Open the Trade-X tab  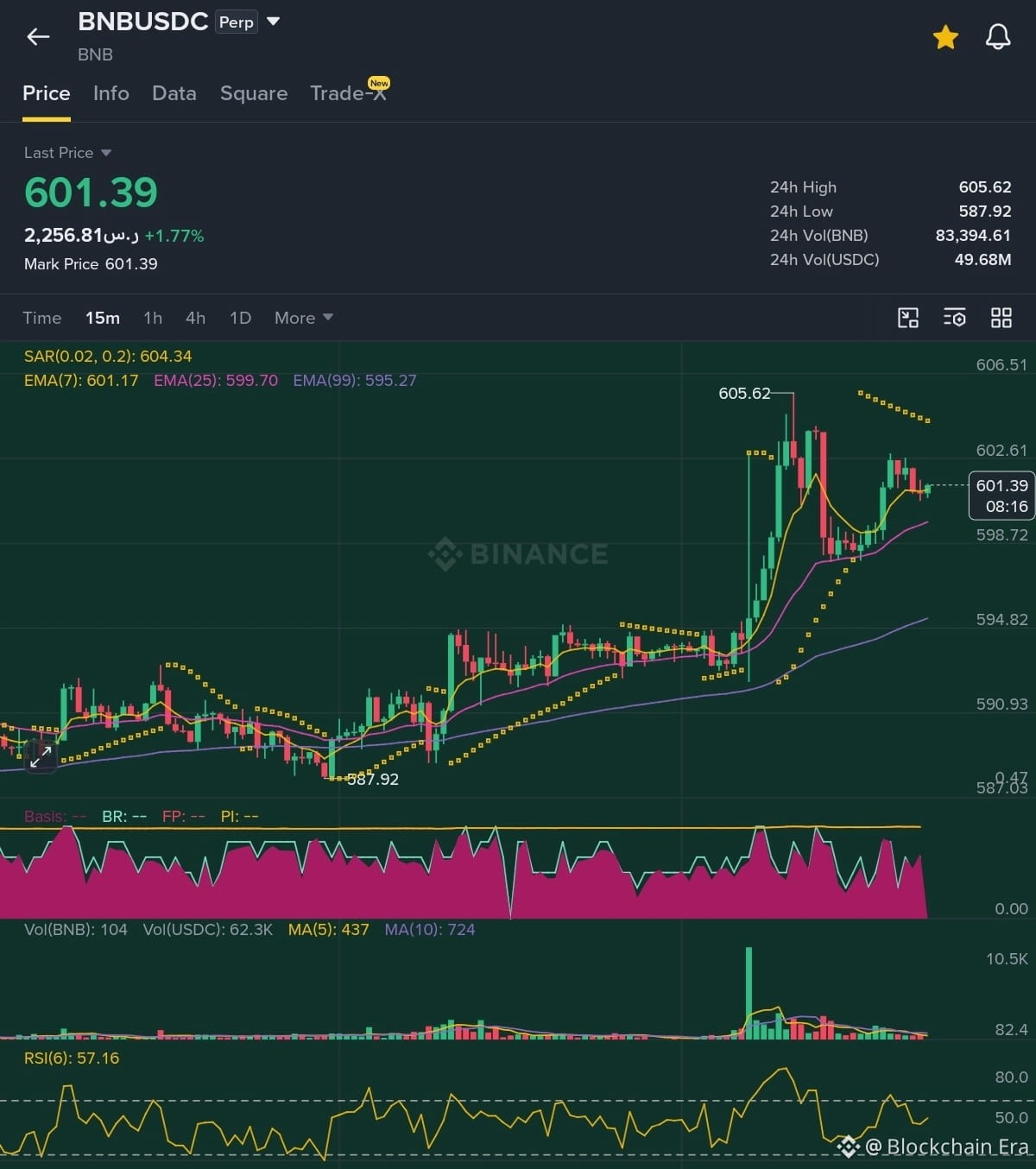click(349, 92)
